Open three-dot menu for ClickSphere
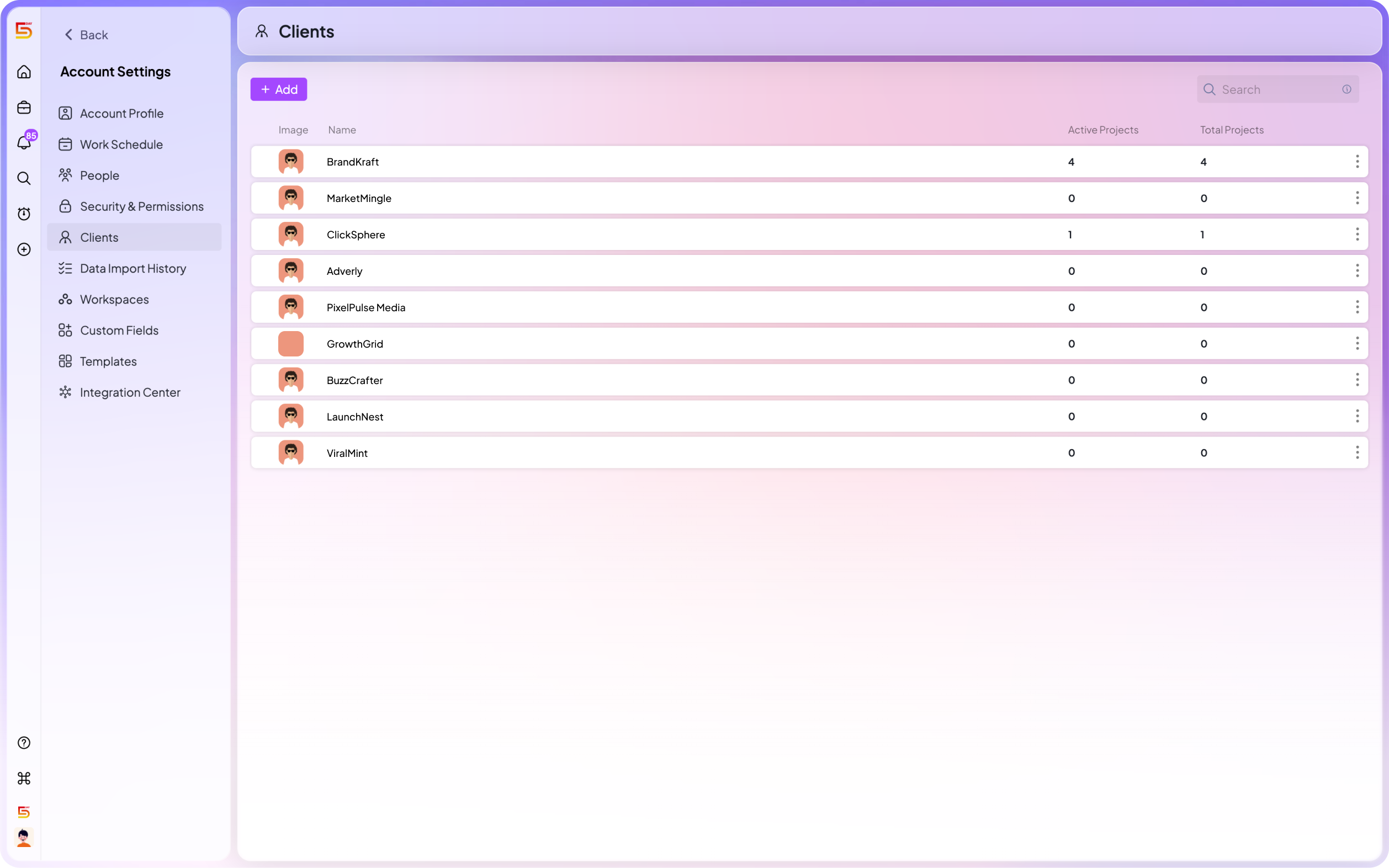Viewport: 1389px width, 868px height. 1357,234
